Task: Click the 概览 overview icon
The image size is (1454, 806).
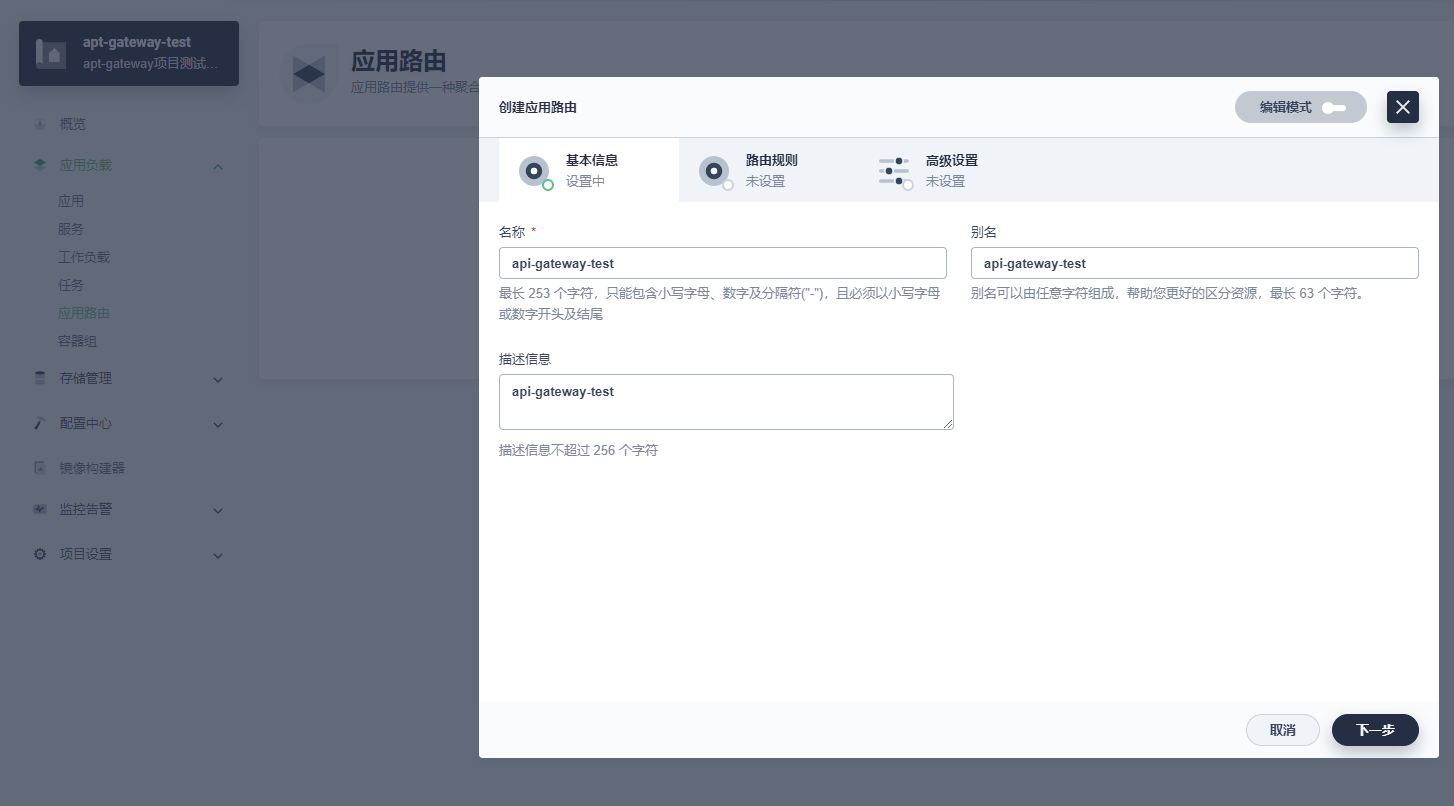Action: 40,124
